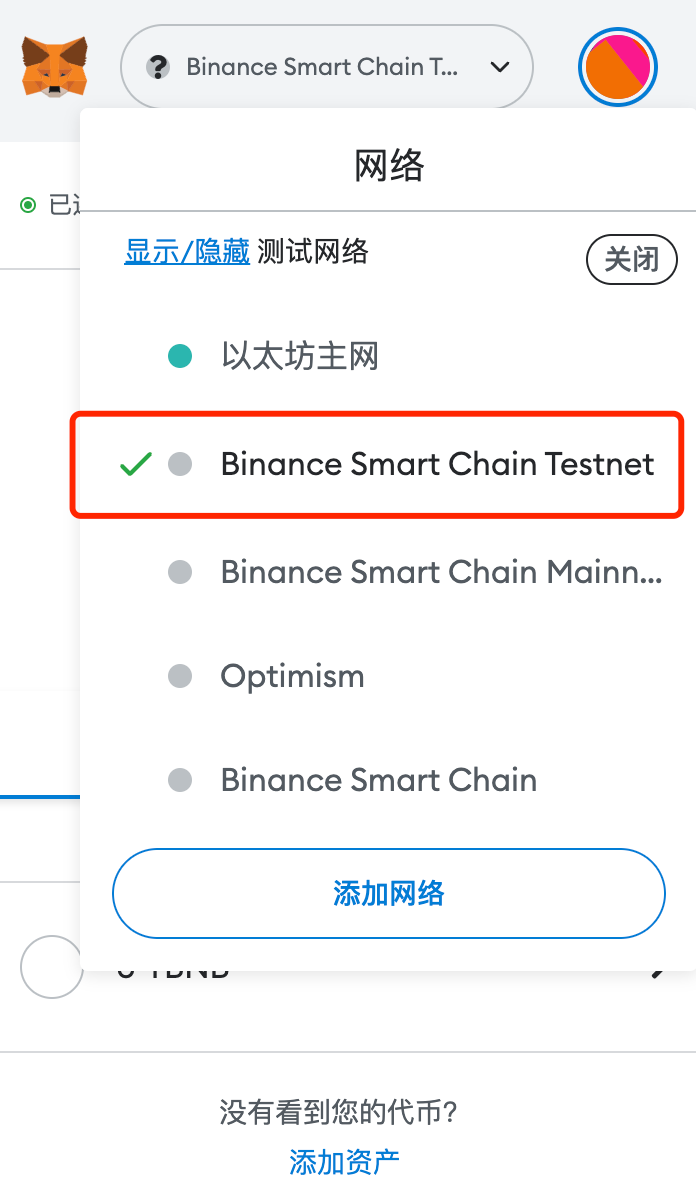
Task: Click the 以太坊主网 network status dot
Action: tap(180, 355)
